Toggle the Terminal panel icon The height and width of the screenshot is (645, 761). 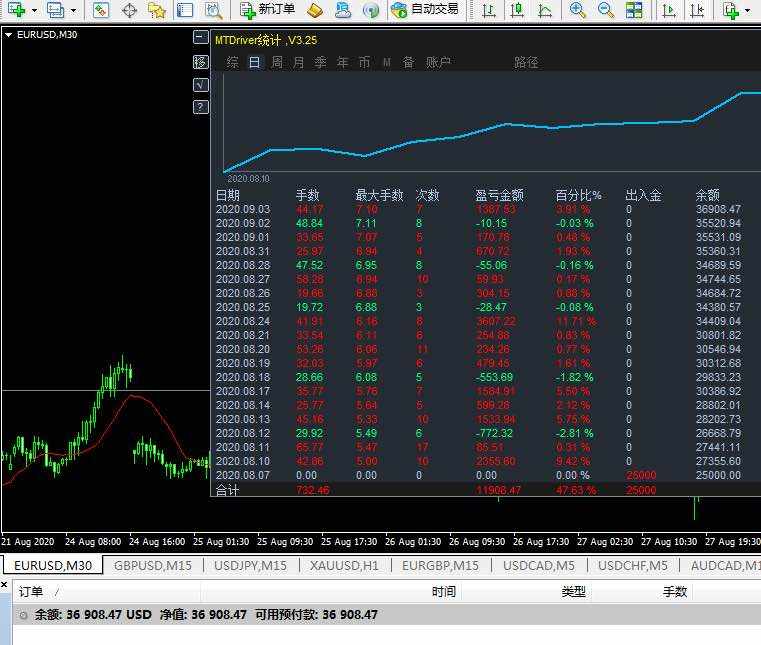[185, 10]
